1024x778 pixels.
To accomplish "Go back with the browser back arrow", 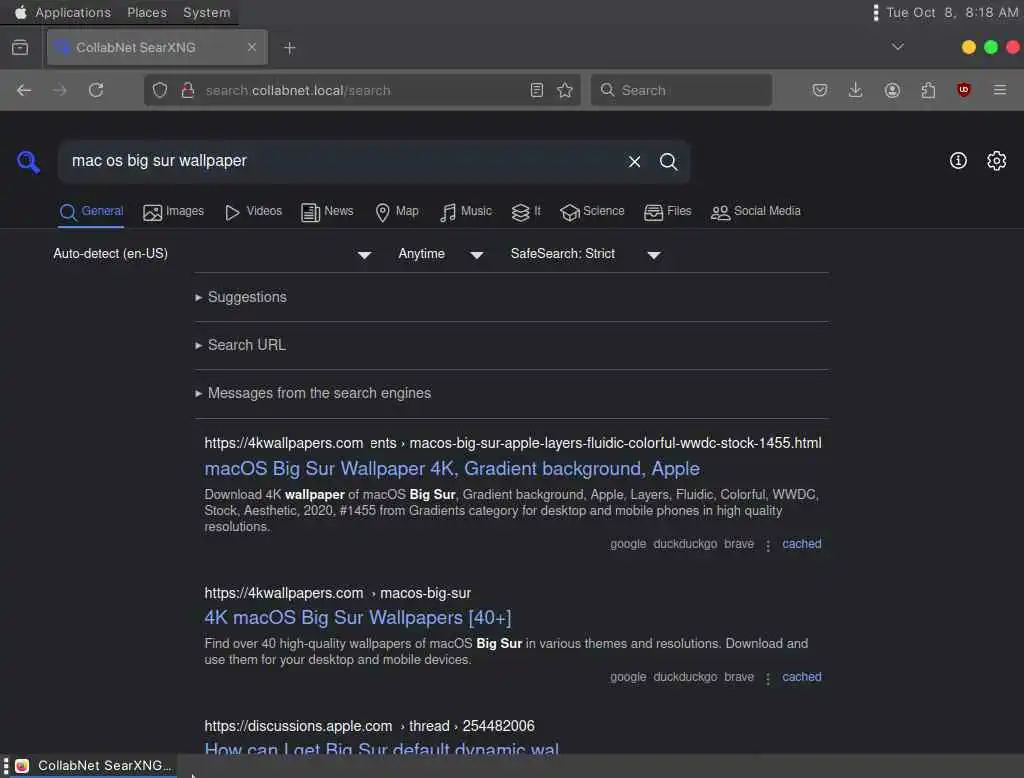I will click(x=24, y=90).
